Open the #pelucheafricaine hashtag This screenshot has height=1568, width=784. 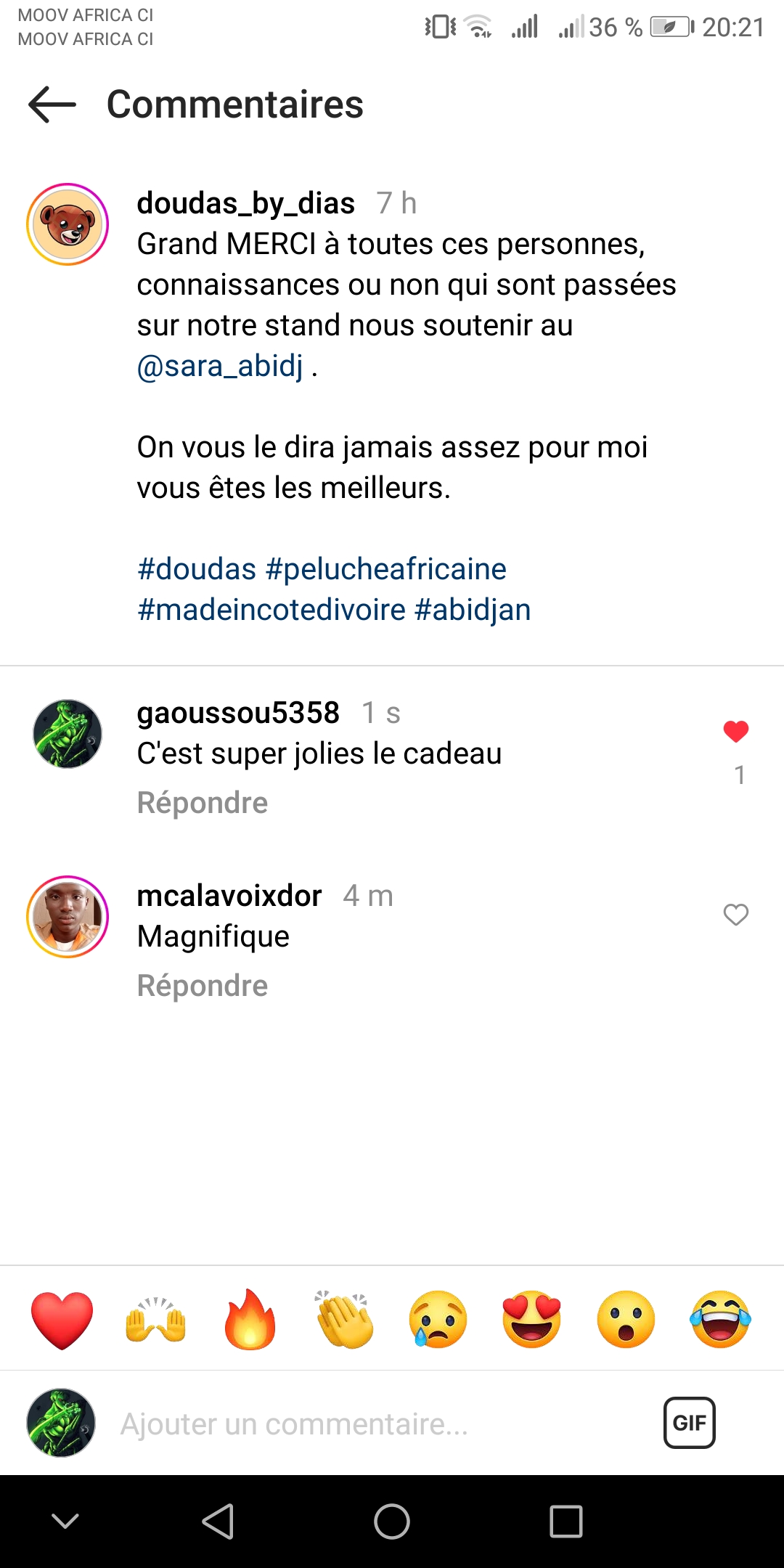pyautogui.click(x=385, y=569)
